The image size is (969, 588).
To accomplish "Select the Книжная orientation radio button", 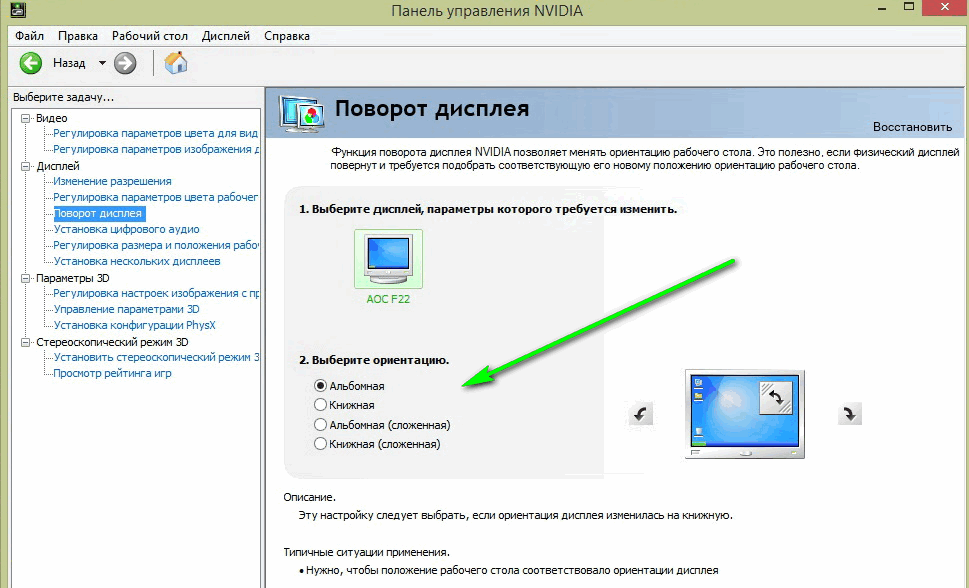I will click(321, 405).
